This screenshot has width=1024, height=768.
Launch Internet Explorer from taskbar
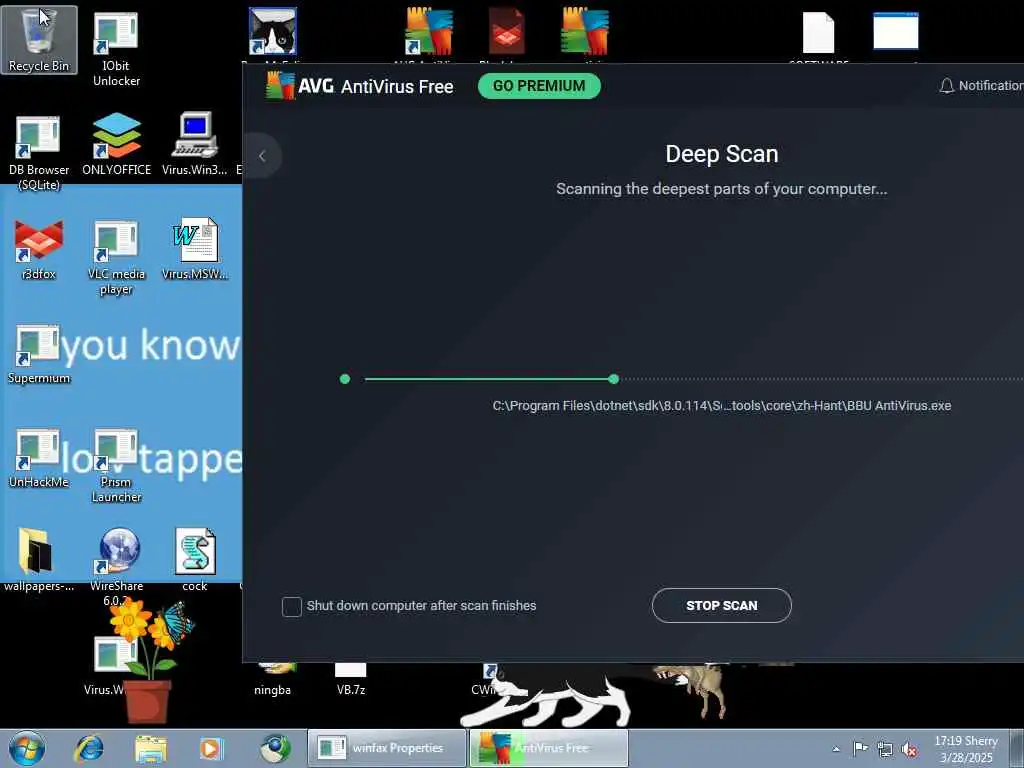pyautogui.click(x=89, y=748)
